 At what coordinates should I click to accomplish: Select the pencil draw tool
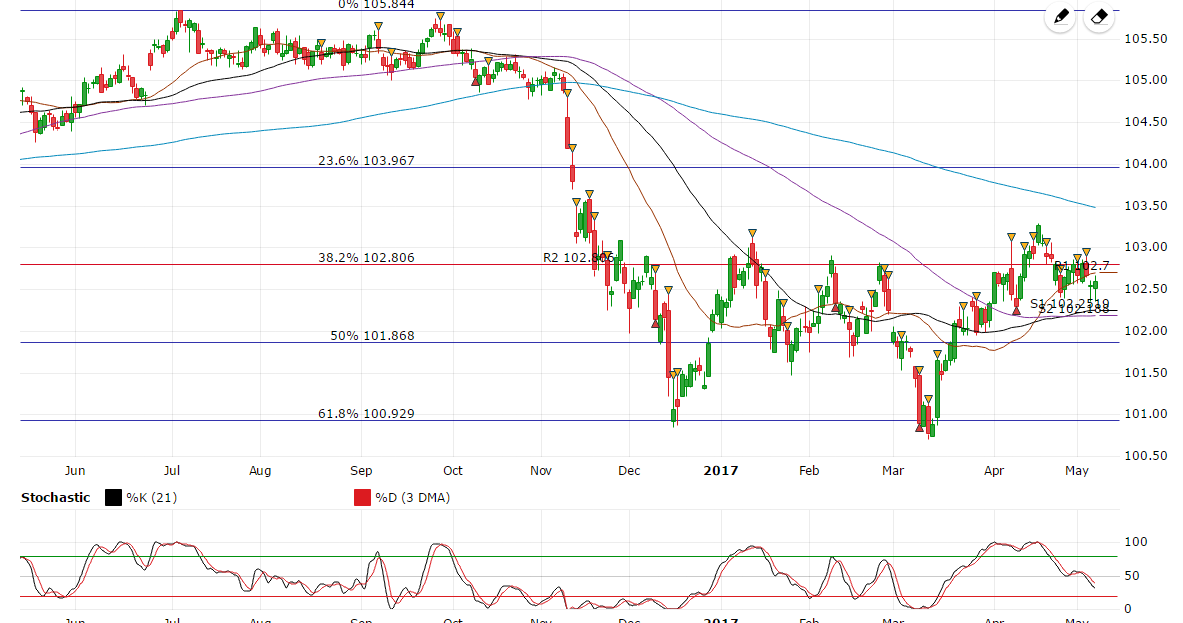(x=1060, y=16)
